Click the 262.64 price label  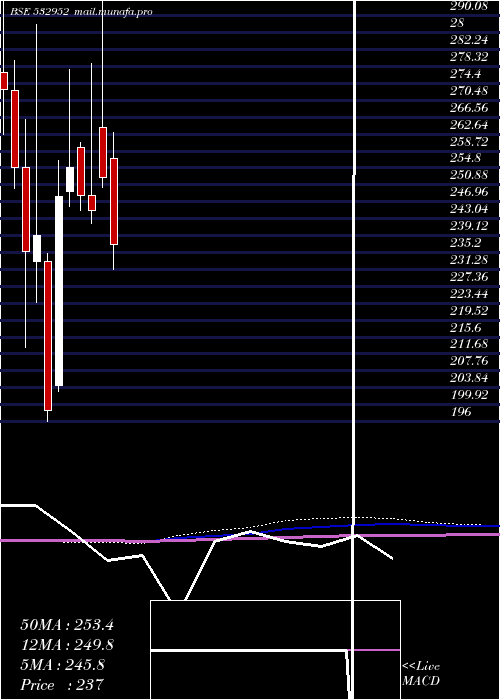click(468, 125)
